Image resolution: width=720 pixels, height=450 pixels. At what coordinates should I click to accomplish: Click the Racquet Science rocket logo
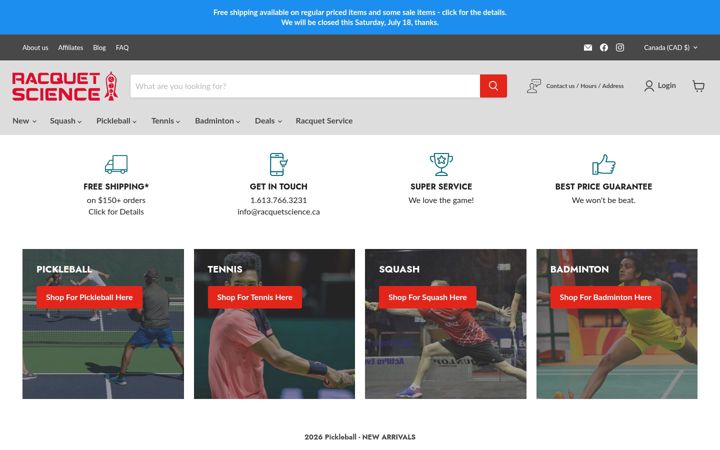[65, 86]
